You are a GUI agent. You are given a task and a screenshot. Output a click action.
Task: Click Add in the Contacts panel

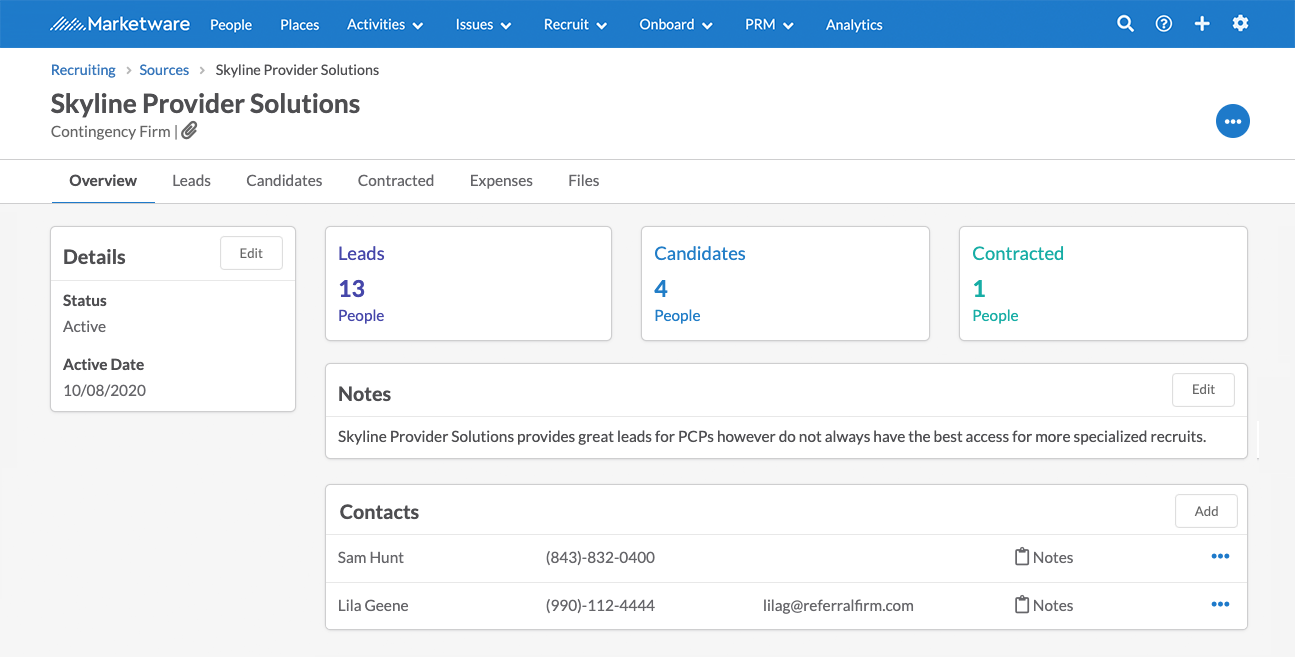pyautogui.click(x=1206, y=511)
